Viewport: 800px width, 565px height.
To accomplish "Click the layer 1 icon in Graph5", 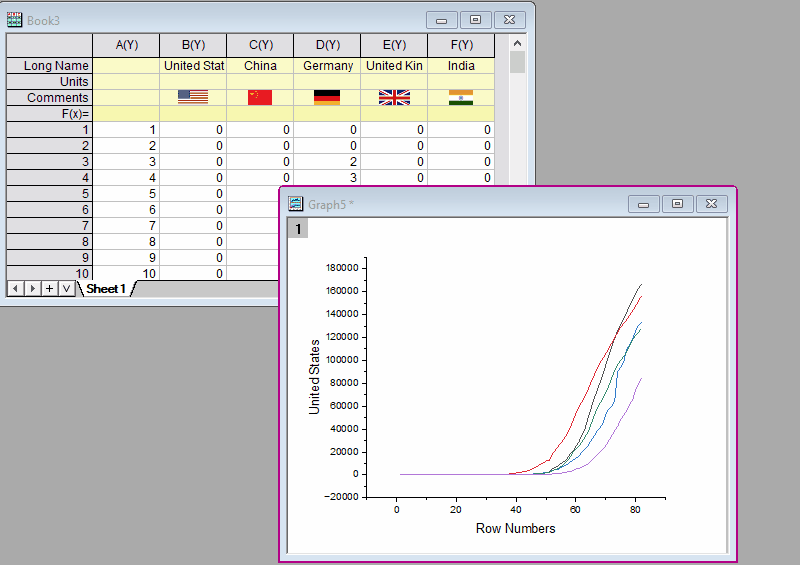I will [300, 230].
